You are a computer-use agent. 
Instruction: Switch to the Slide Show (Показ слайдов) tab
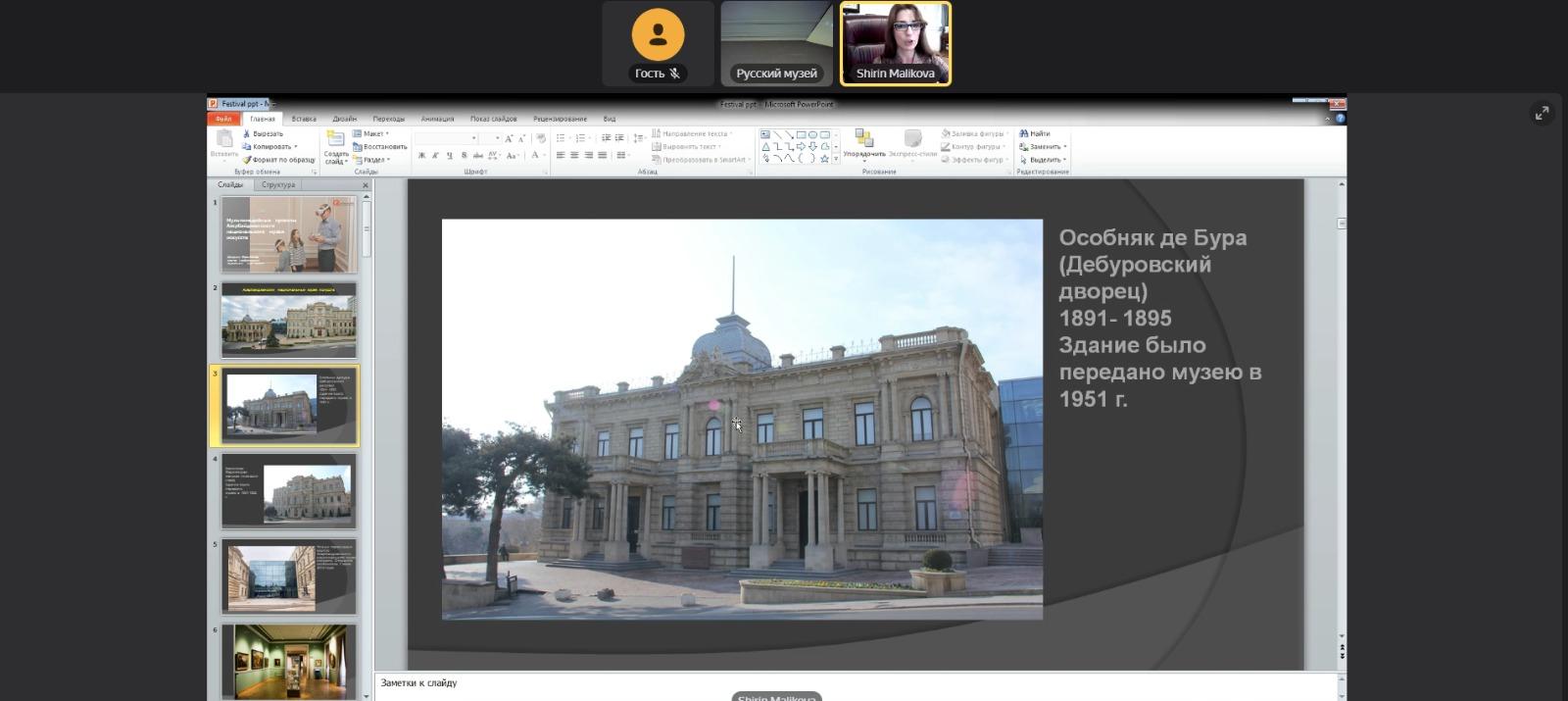coord(494,119)
